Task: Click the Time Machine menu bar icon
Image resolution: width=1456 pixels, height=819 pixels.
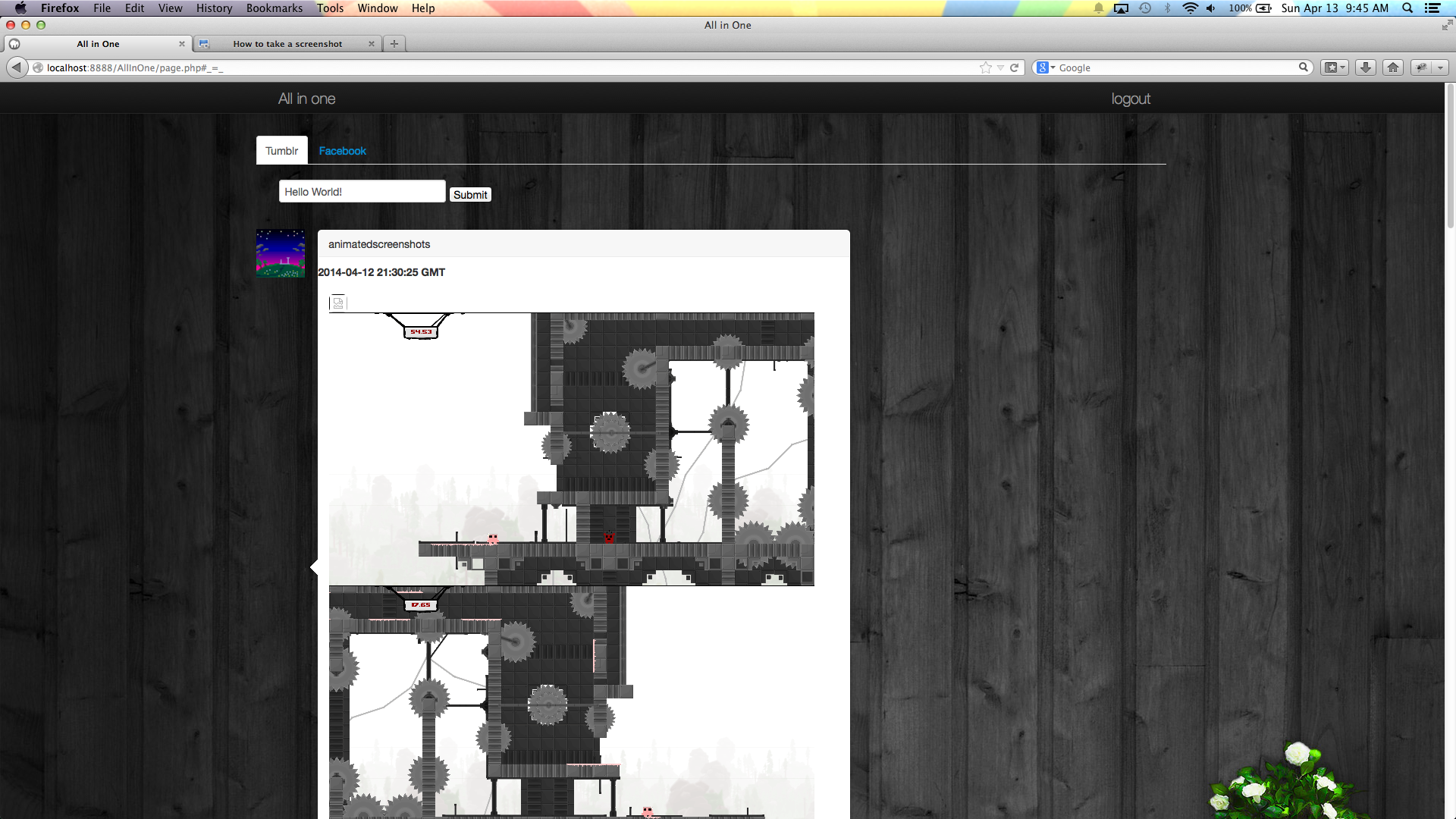Action: pos(1145,8)
